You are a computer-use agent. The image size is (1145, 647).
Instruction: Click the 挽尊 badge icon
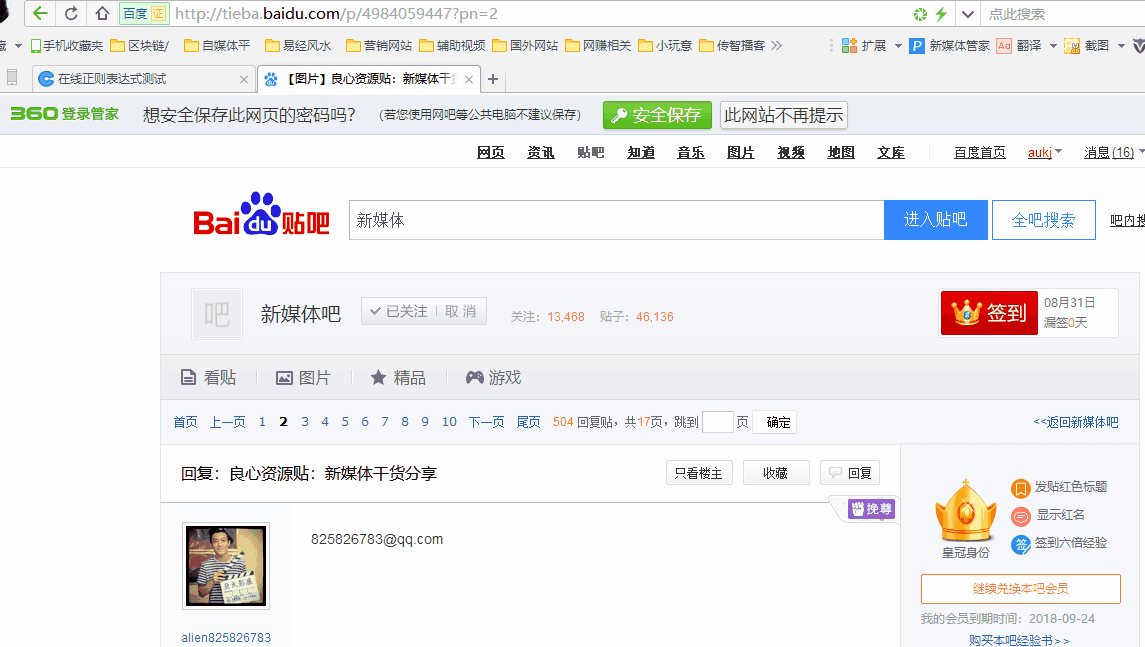click(x=871, y=509)
